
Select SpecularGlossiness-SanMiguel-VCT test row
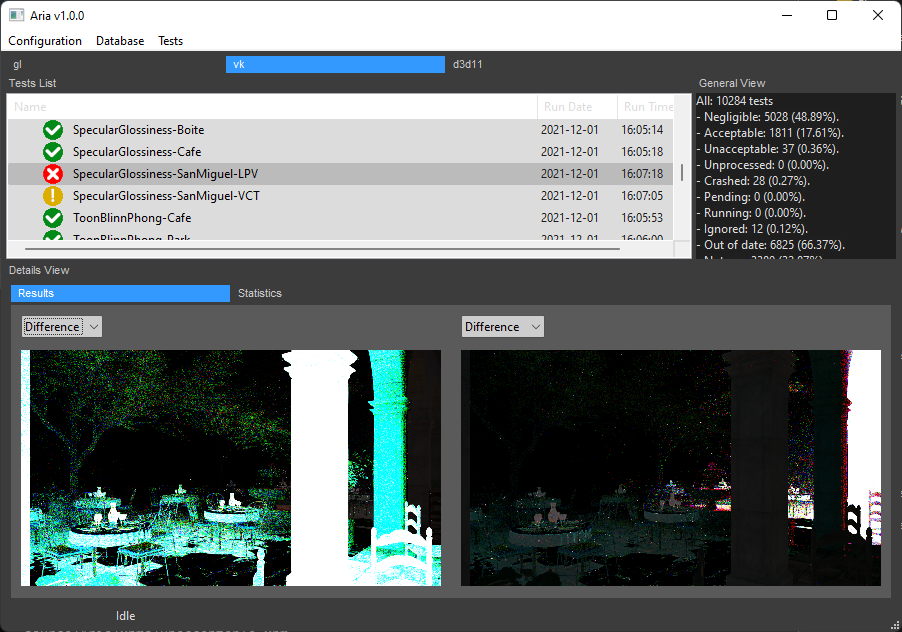click(341, 196)
